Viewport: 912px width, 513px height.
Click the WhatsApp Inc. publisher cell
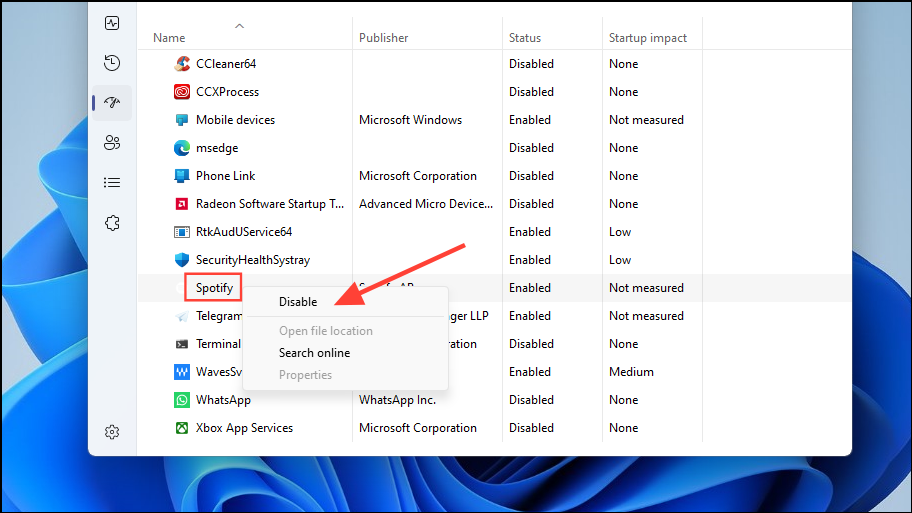click(x=397, y=400)
